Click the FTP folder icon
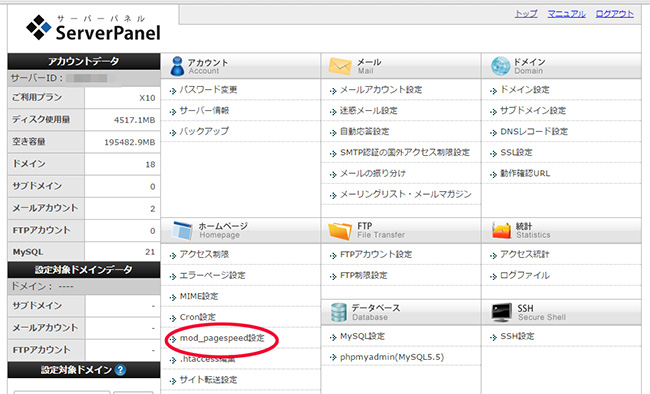 pos(340,231)
